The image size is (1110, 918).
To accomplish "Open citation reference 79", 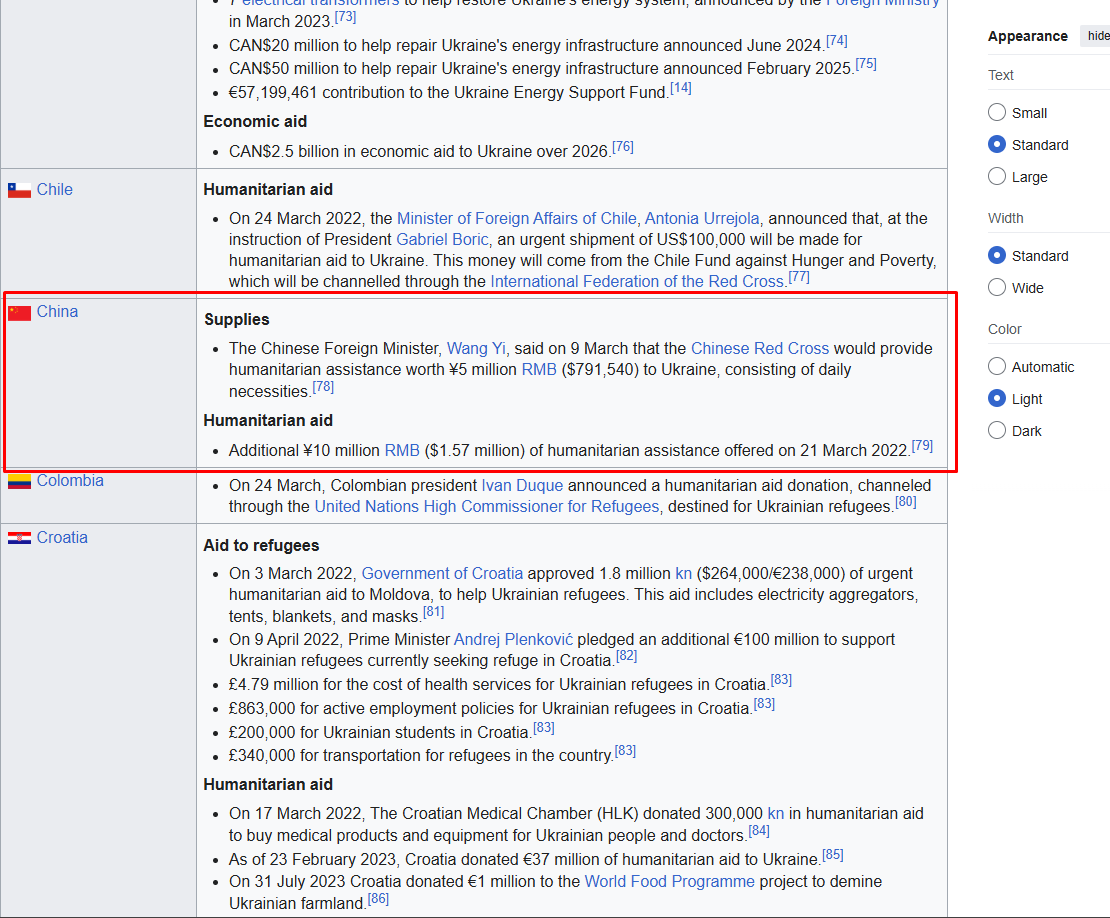I will tap(922, 445).
